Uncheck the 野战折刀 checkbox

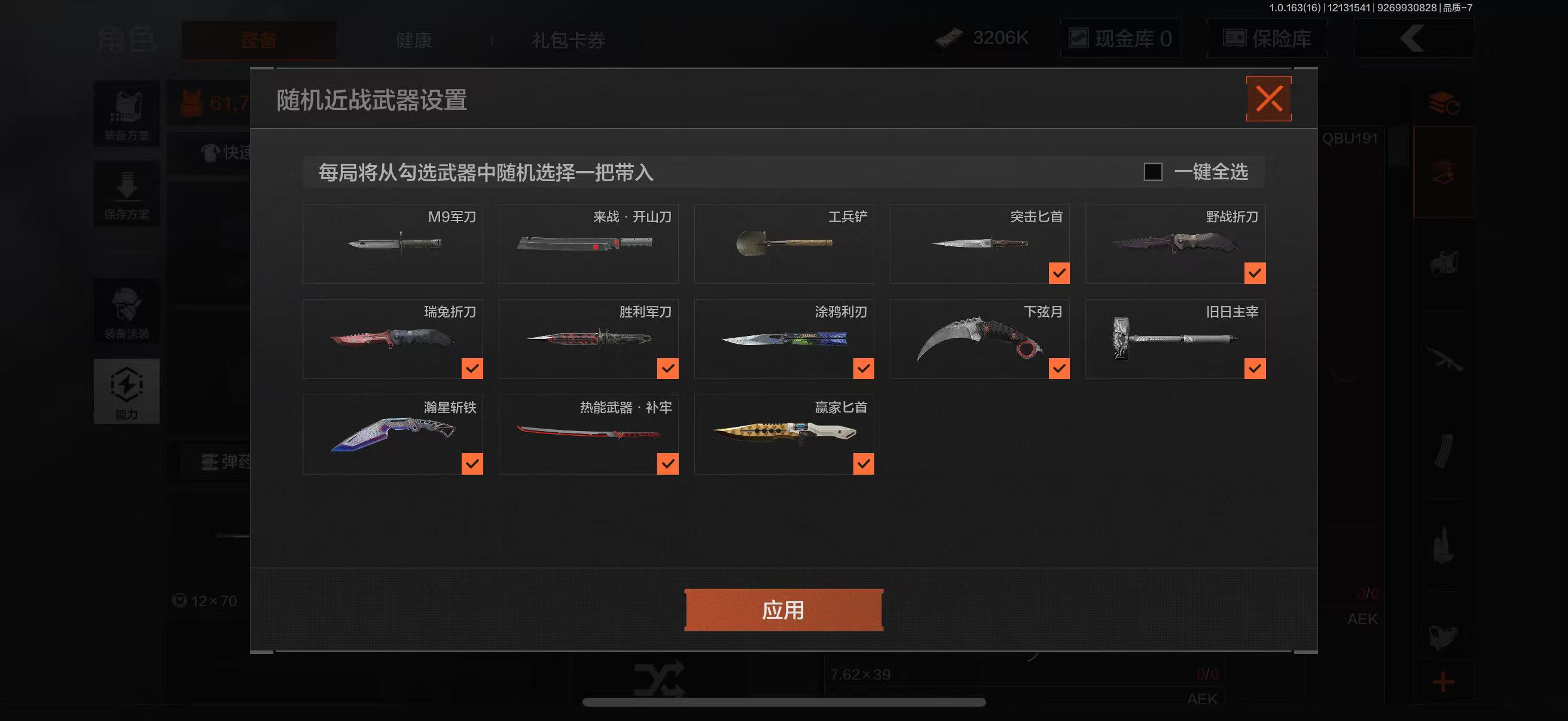[1255, 273]
